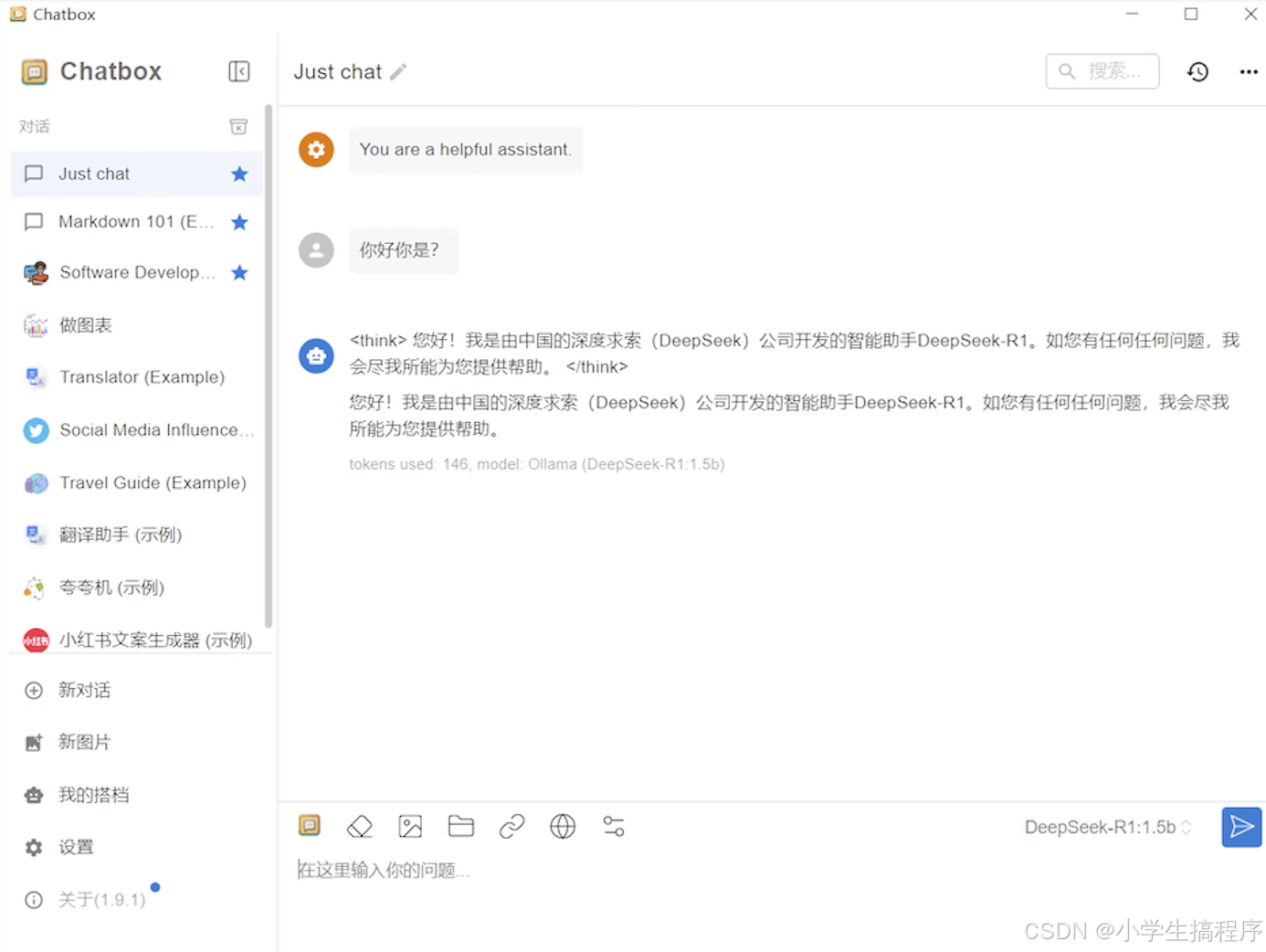Image resolution: width=1266 pixels, height=952 pixels.
Task: Start a new chat with 新对话
Action: coord(136,690)
